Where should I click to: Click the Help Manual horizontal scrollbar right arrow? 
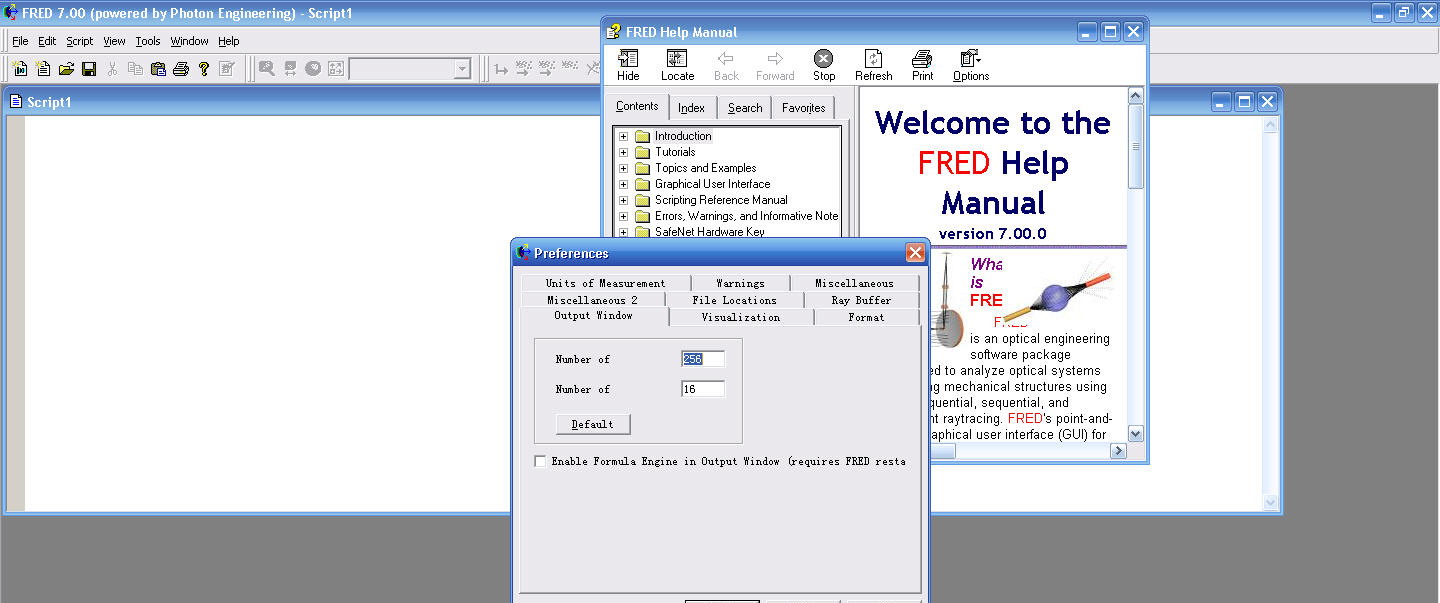(1119, 452)
